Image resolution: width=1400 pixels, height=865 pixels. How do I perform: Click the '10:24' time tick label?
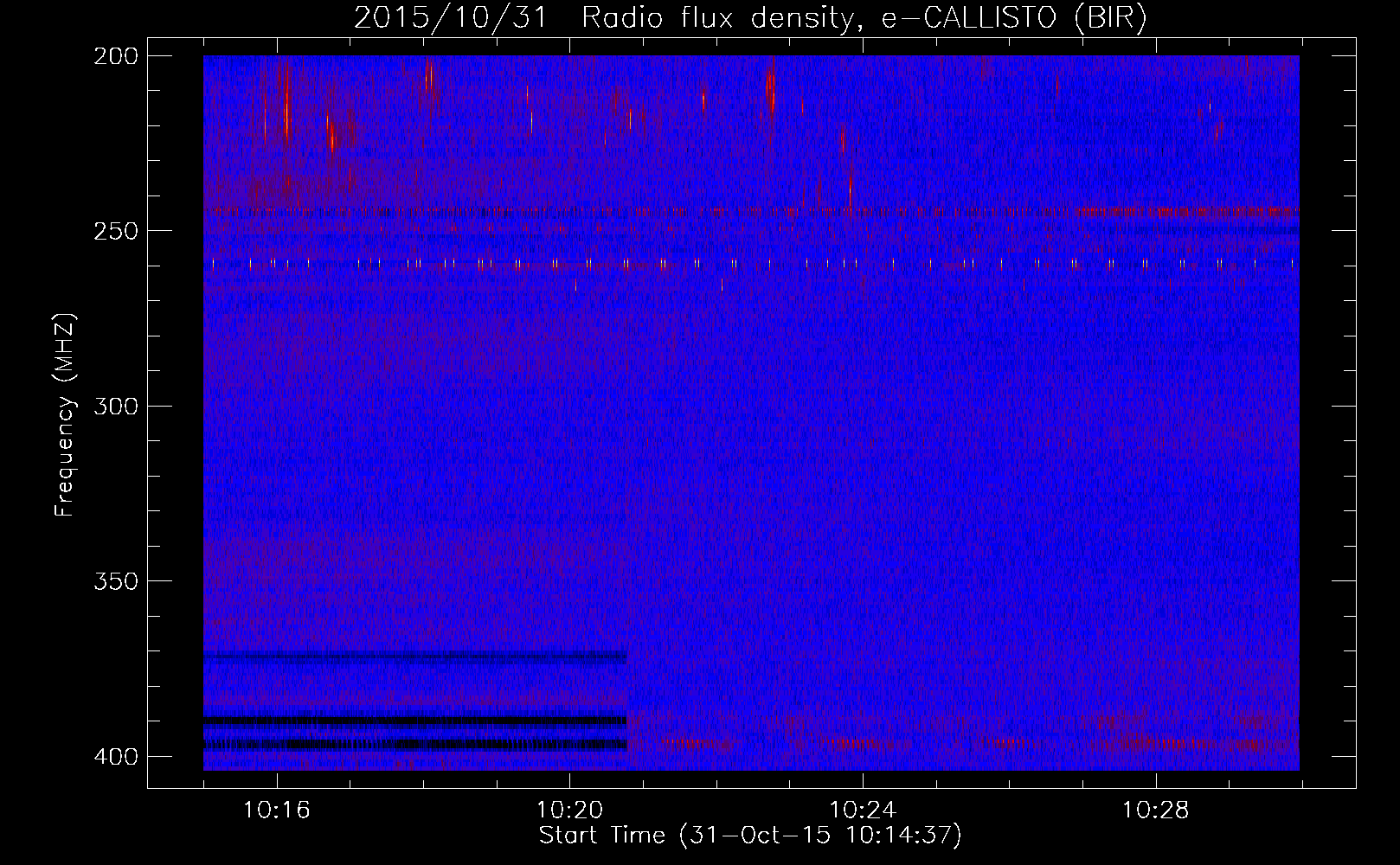[x=863, y=811]
